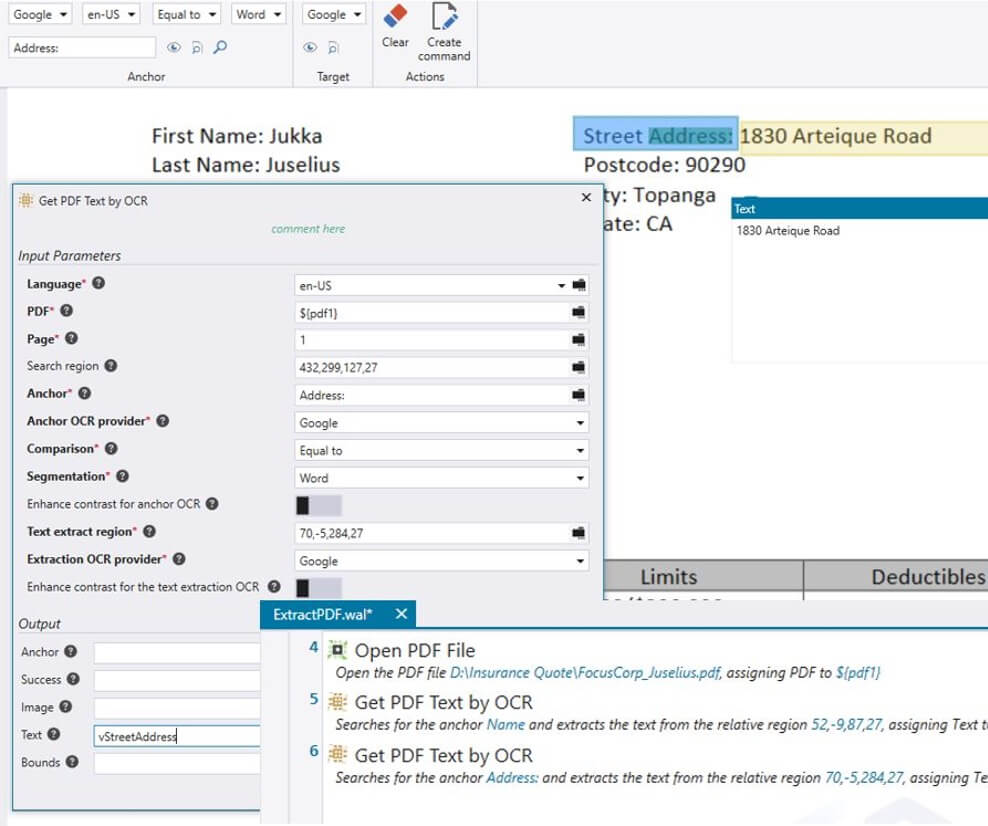The width and height of the screenshot is (988, 826).
Task: Select the ExtractPDF.wal tab
Action: click(323, 614)
